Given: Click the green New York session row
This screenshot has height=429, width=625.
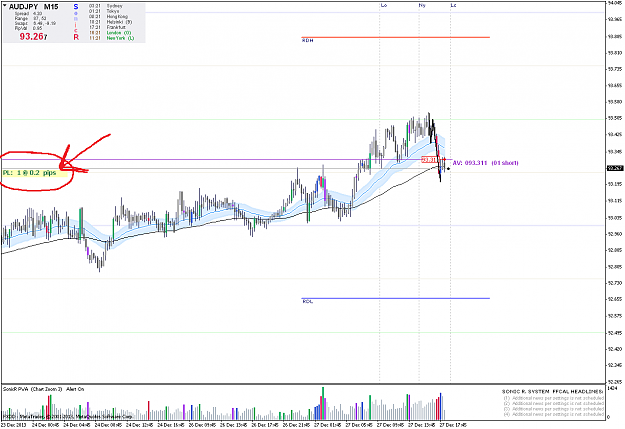Looking at the screenshot, I should click(x=111, y=38).
